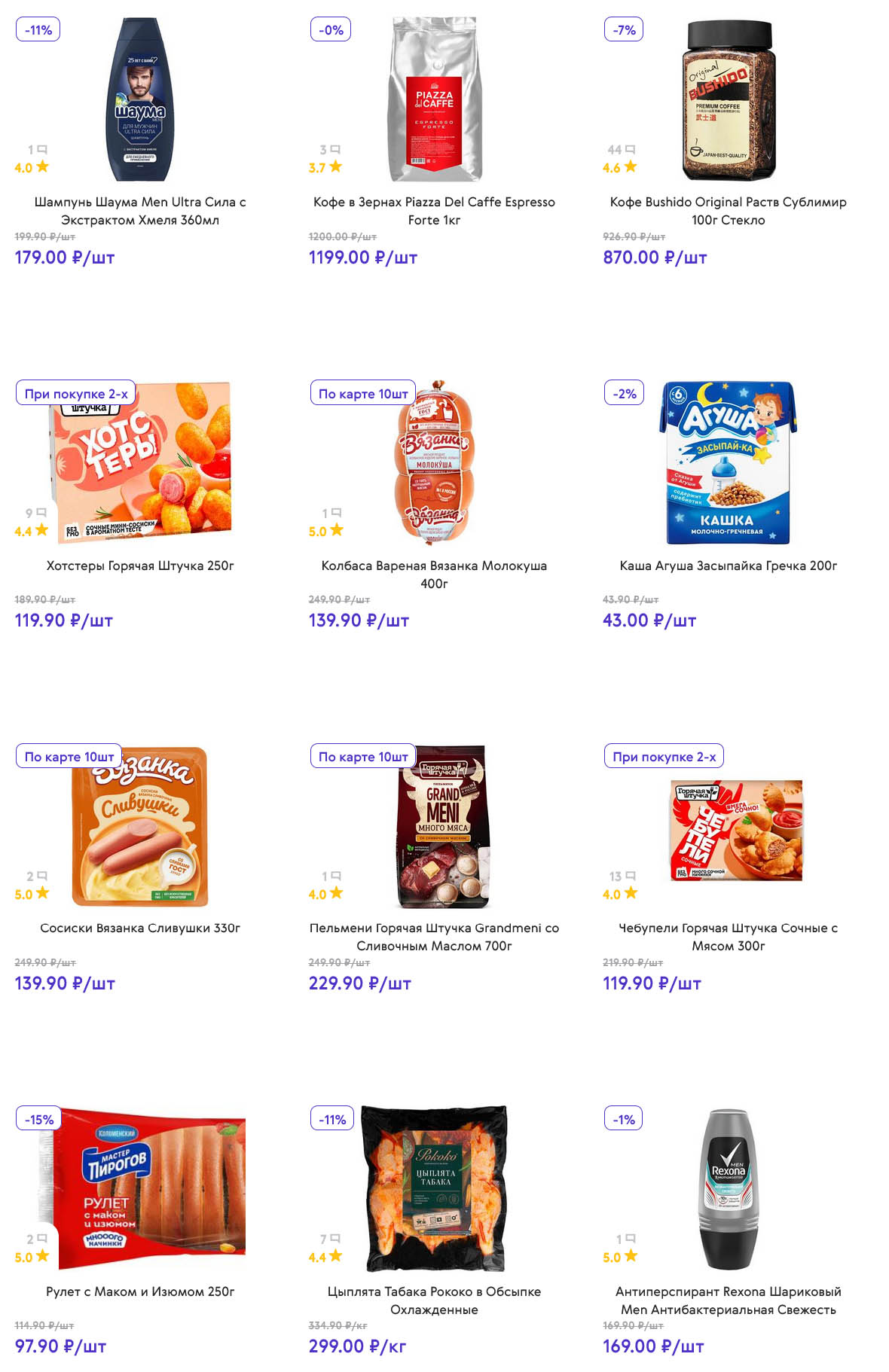
Task: Click the 299.00 ₽/кг price of Цыплята Табака
Action: 357,1346
